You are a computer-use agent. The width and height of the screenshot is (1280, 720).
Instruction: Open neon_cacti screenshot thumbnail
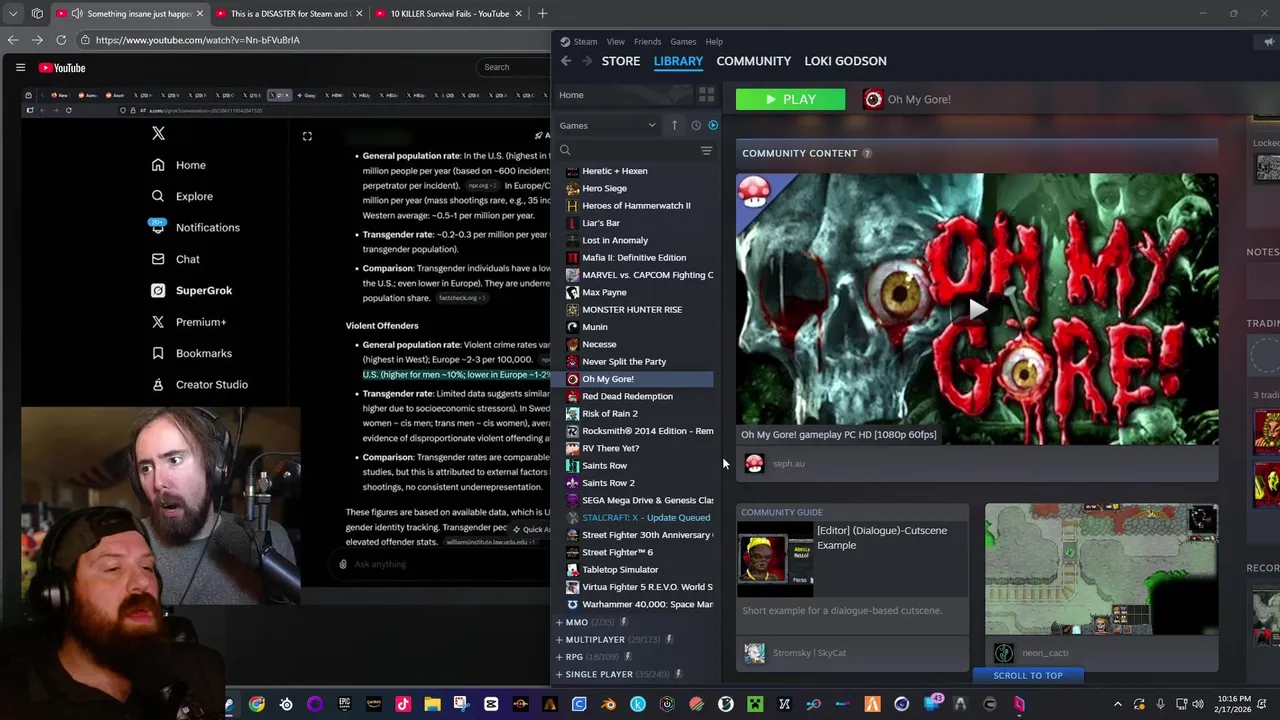click(1101, 570)
